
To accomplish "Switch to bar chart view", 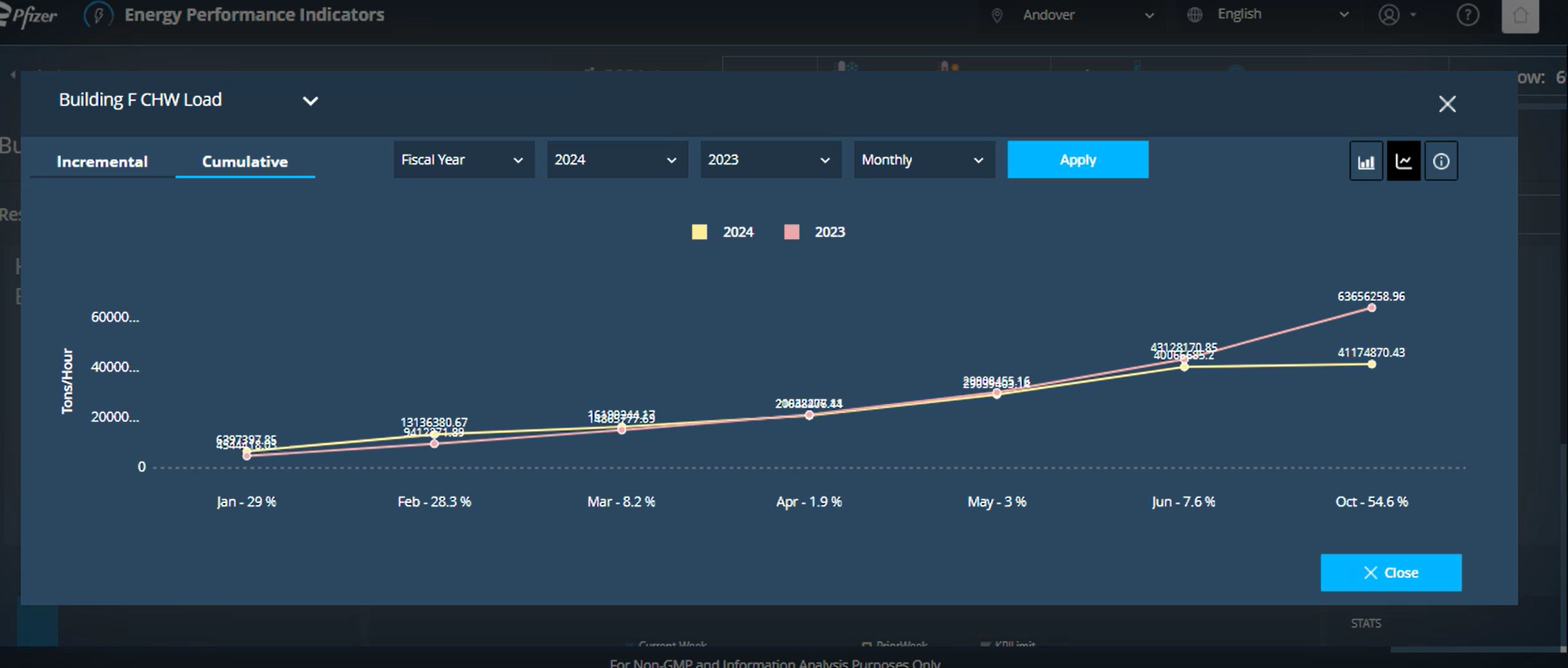I will click(x=1366, y=160).
